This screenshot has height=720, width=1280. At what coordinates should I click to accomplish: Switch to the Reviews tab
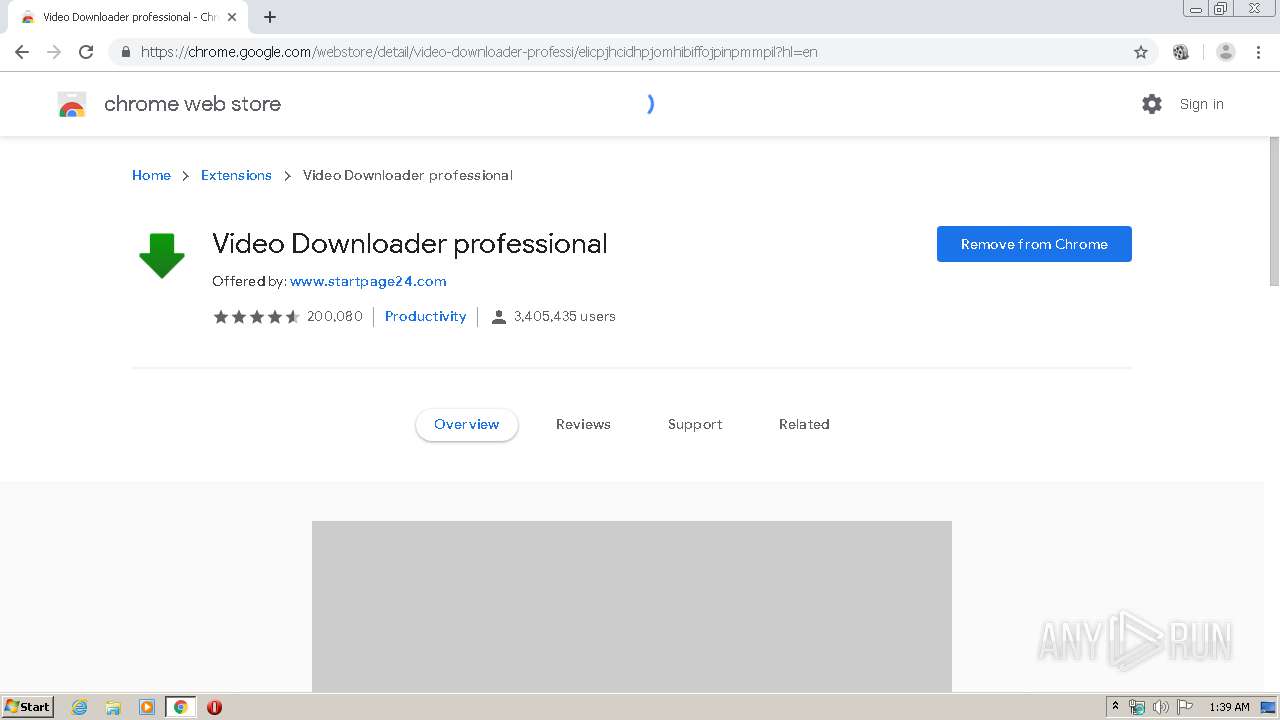pyautogui.click(x=583, y=424)
